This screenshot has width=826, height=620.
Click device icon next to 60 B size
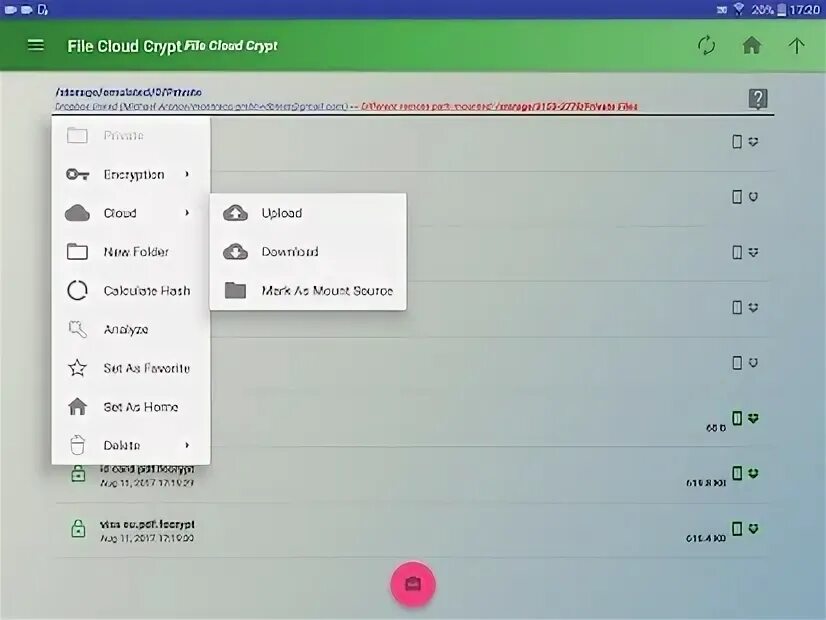737,418
